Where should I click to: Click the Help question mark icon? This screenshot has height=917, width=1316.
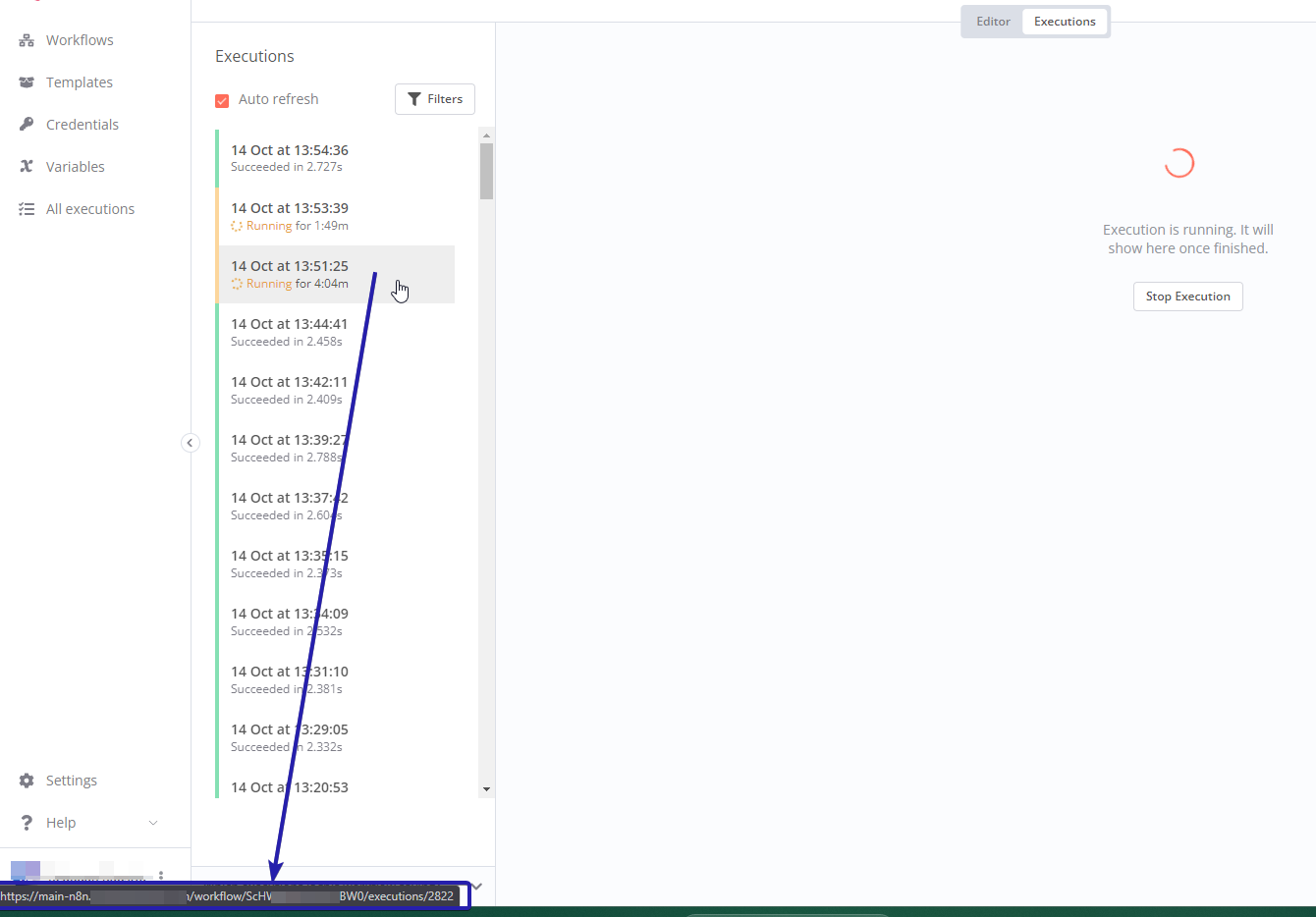27,823
